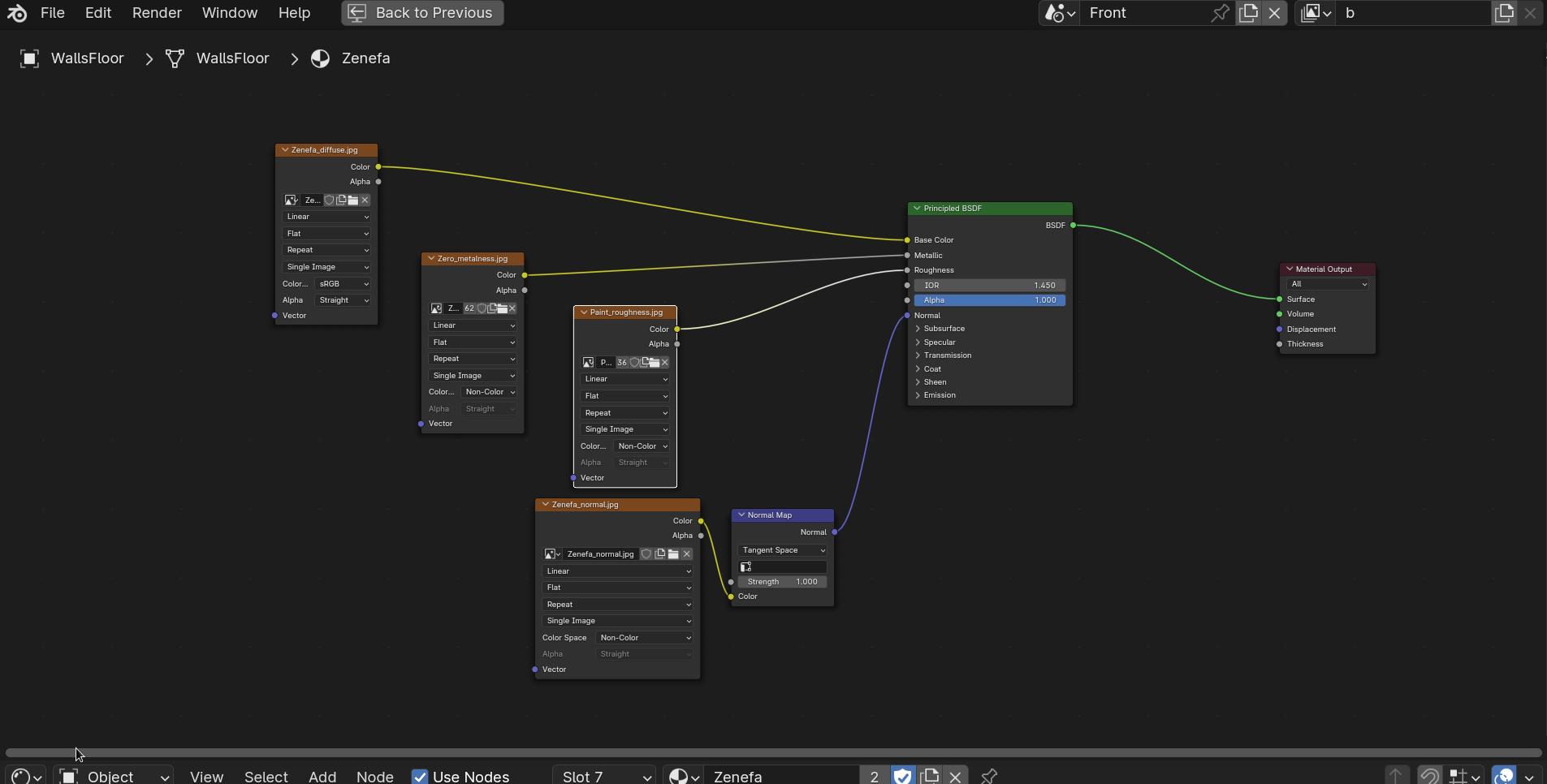
Task: Toggle overlays in the node editor header
Action: 1504,776
